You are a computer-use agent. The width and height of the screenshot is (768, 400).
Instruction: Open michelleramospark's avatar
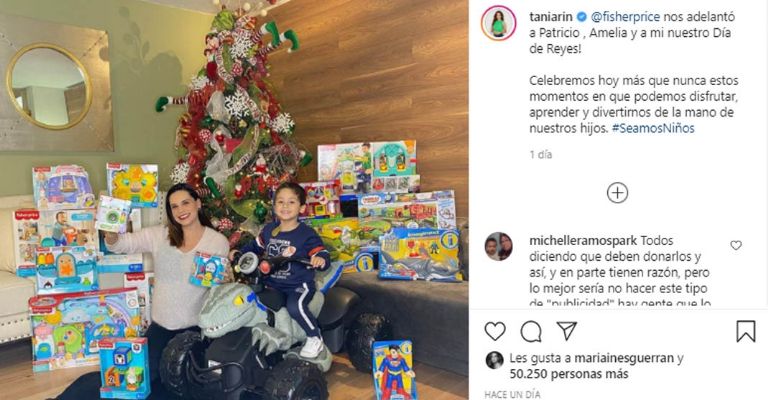click(498, 246)
